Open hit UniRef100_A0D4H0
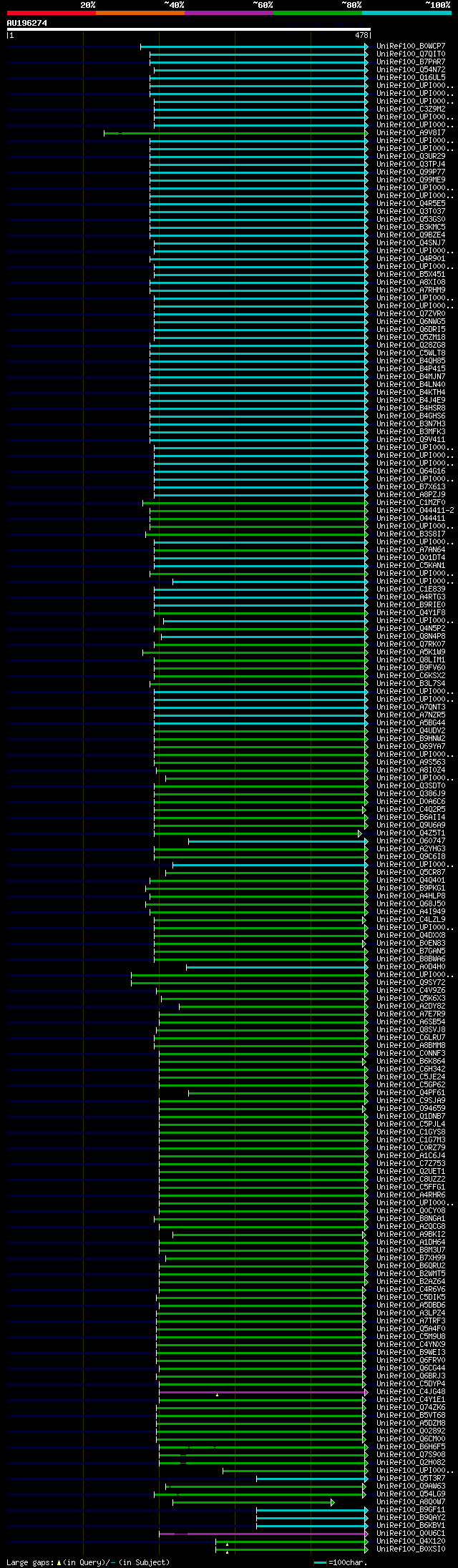The image size is (458, 1568). click(x=411, y=967)
